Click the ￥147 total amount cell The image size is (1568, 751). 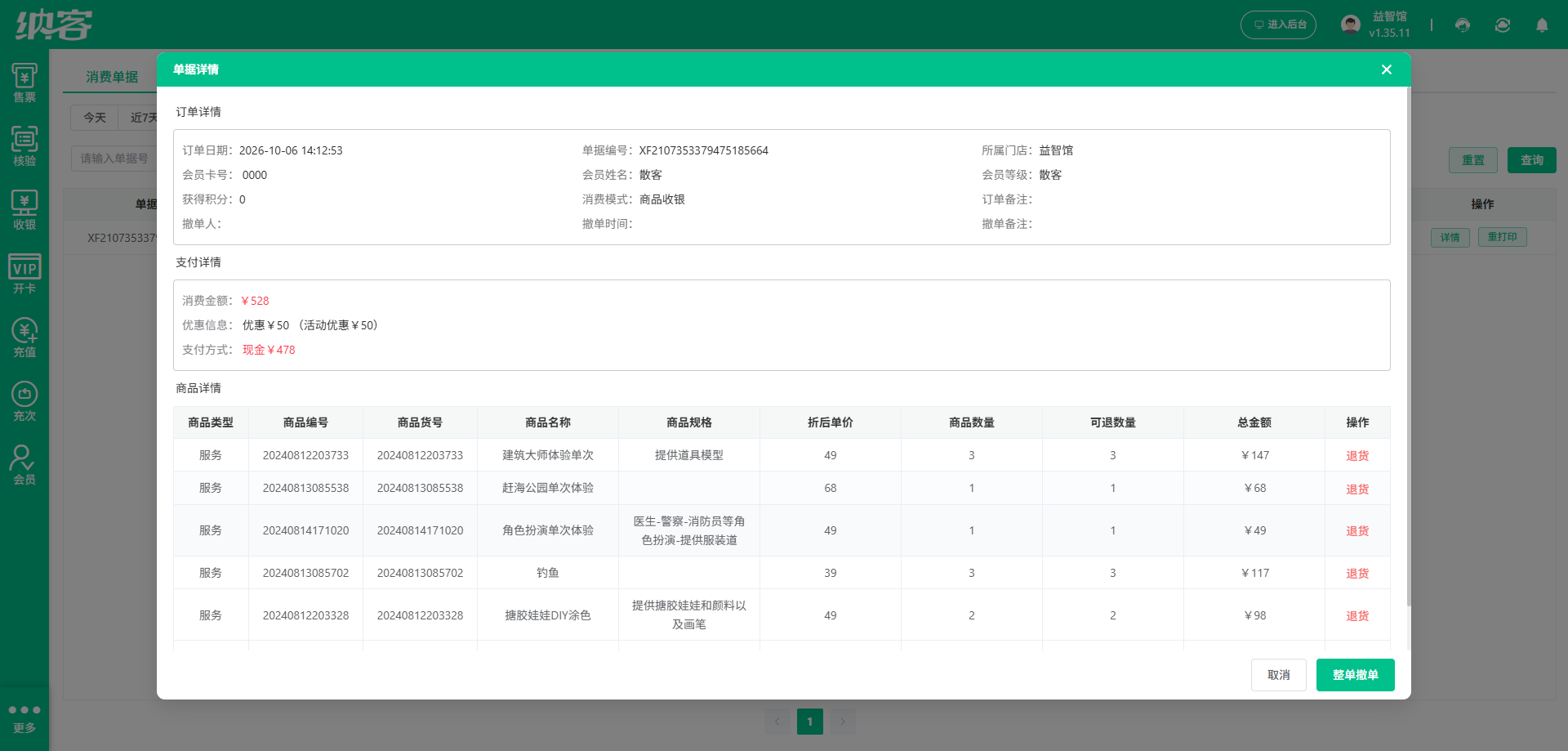point(1254,455)
